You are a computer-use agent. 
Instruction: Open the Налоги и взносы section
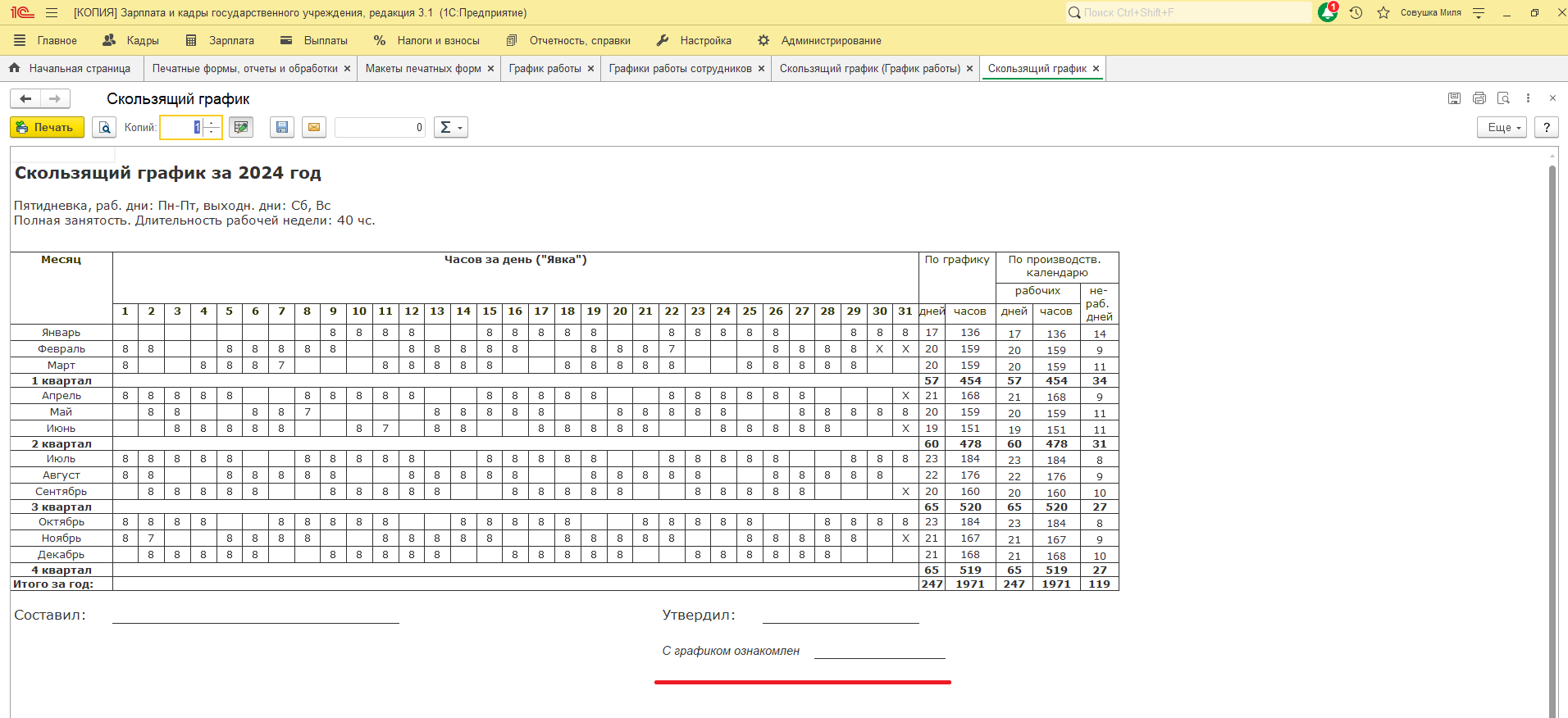point(426,40)
